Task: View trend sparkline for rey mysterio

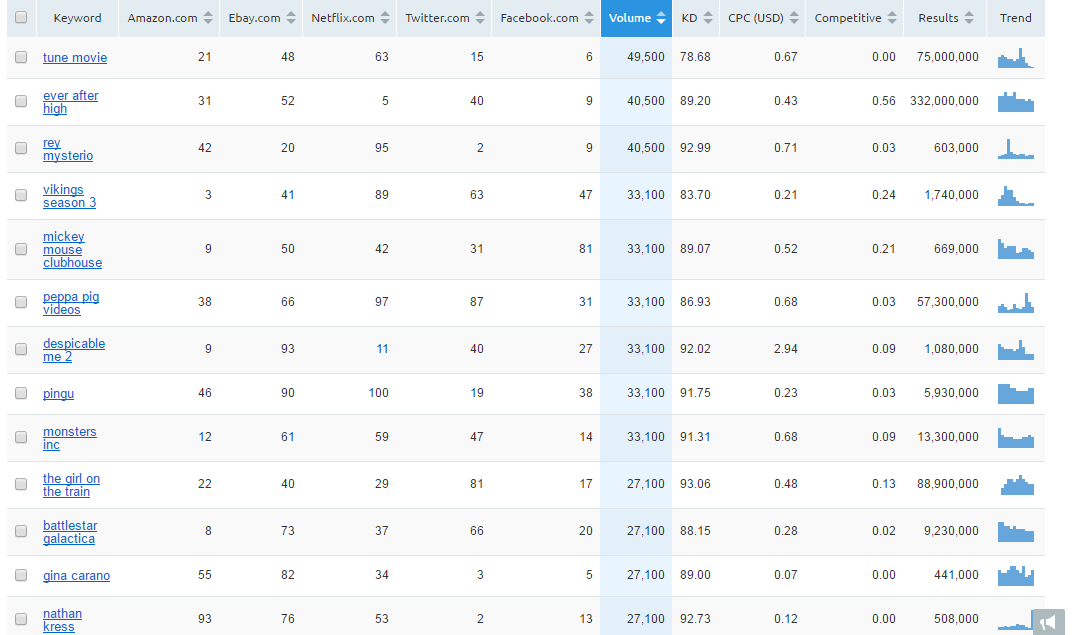Action: coord(1015,149)
